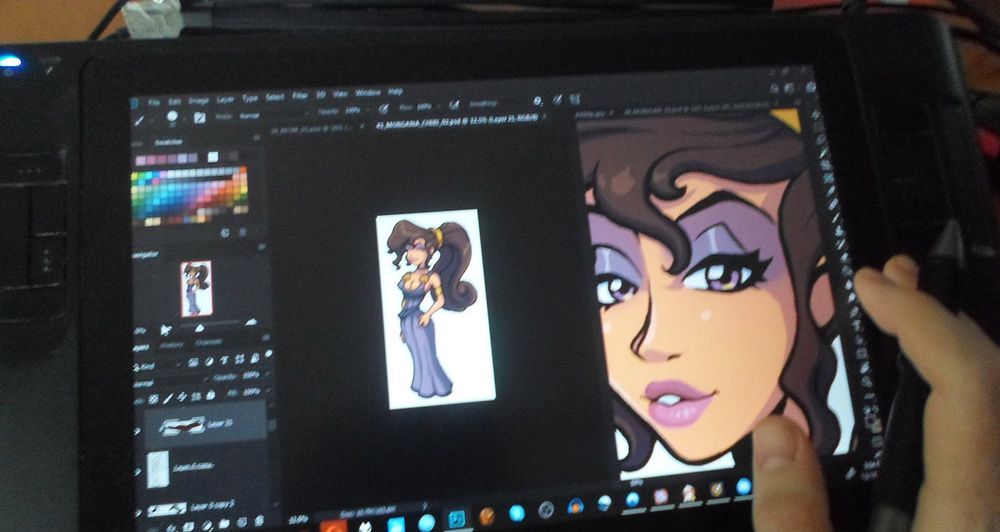Image resolution: width=1000 pixels, height=532 pixels.
Task: Filter layers by adjustment layers icon
Action: click(209, 361)
